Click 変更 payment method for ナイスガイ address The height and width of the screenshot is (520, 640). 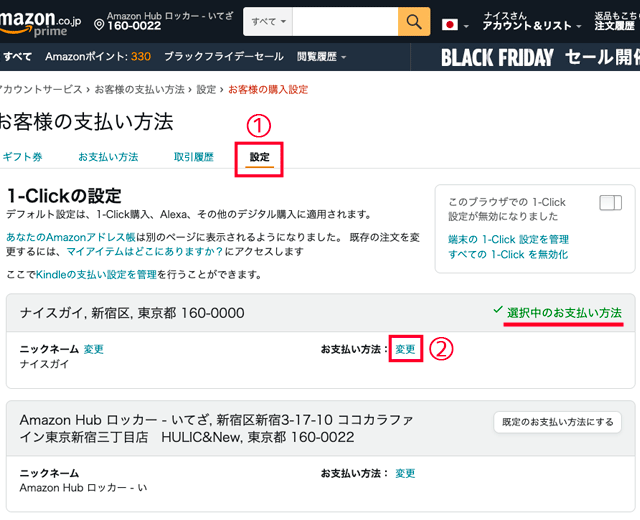[405, 349]
